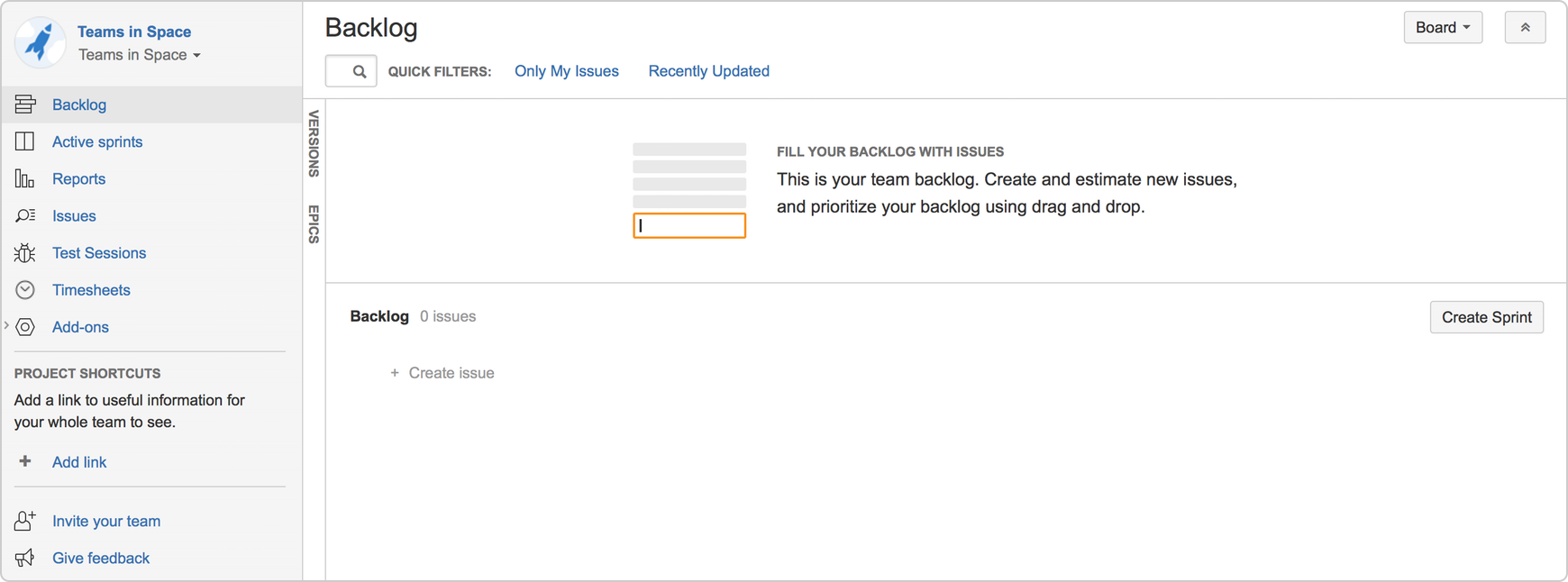Click the Give feedback megaphone icon
The width and height of the screenshot is (1568, 582).
tap(25, 558)
